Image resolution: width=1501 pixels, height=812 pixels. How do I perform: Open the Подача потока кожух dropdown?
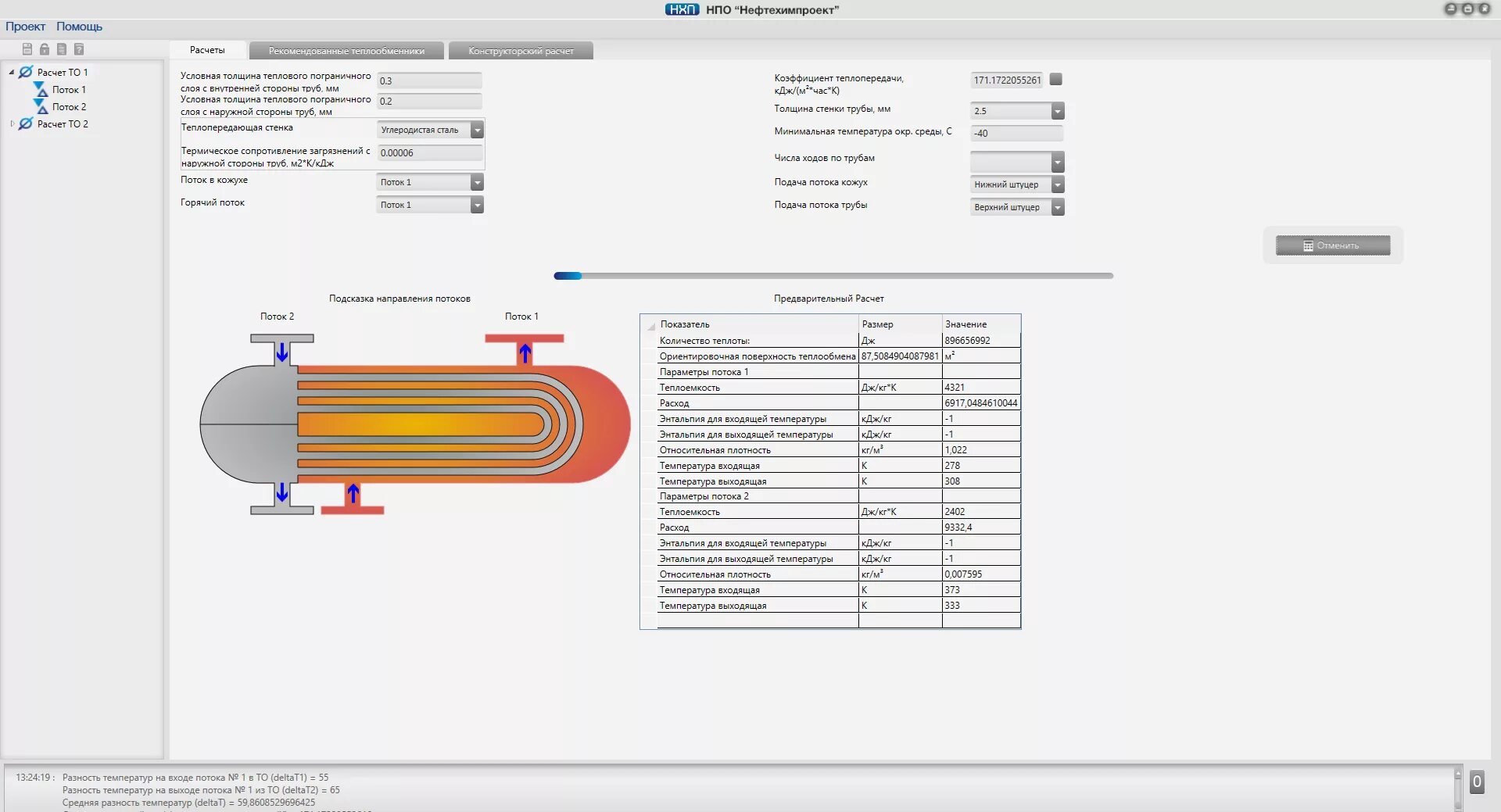pos(1057,185)
